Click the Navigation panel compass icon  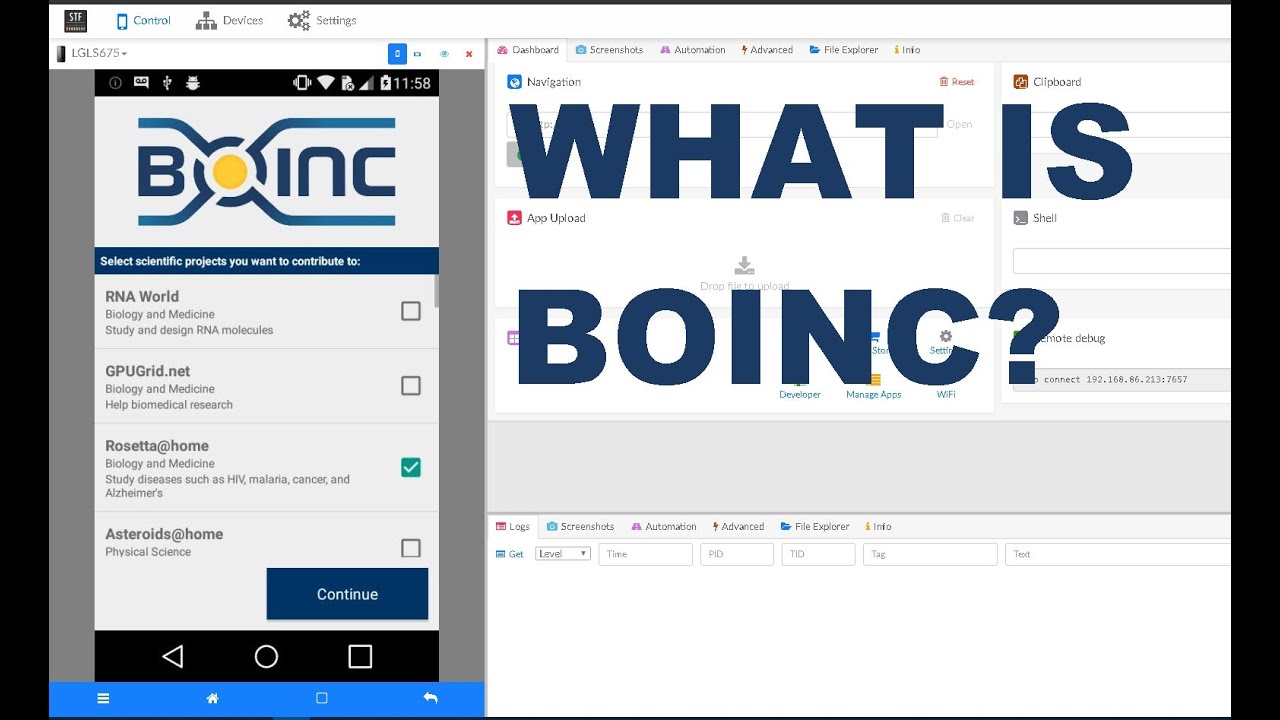point(515,82)
